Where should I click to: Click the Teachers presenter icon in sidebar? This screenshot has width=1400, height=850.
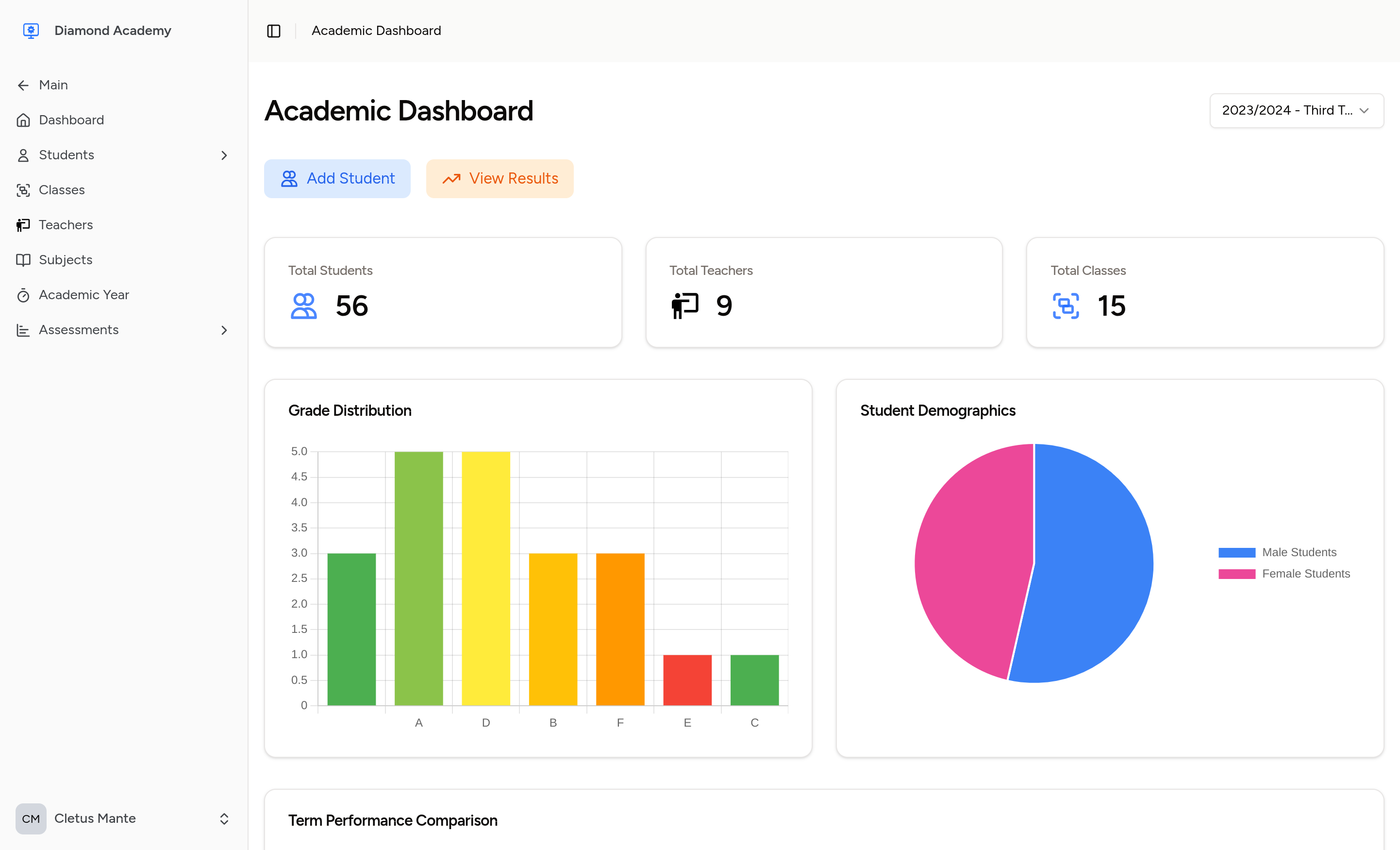[x=23, y=225]
